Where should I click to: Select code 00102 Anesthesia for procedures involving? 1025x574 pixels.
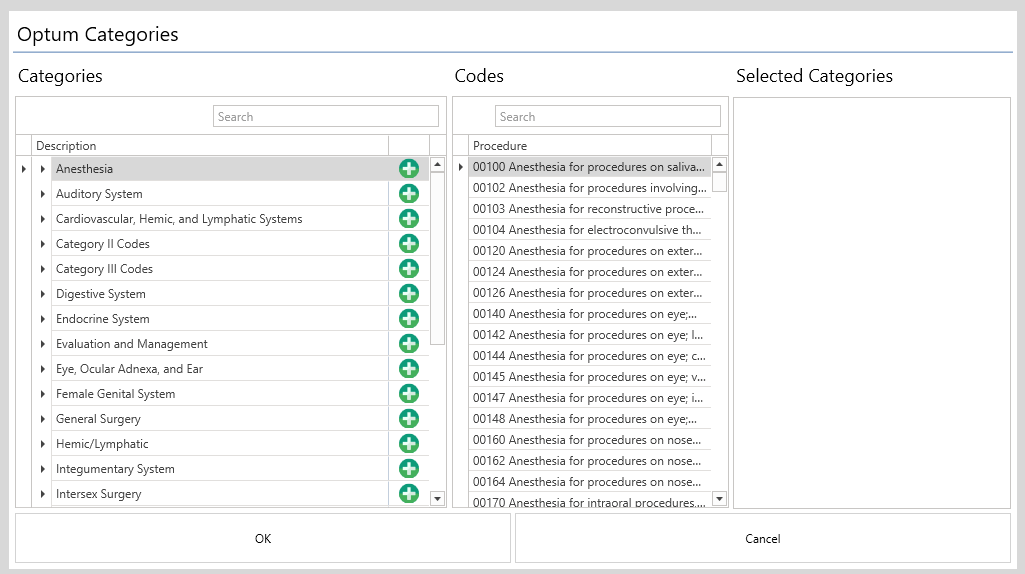point(590,188)
